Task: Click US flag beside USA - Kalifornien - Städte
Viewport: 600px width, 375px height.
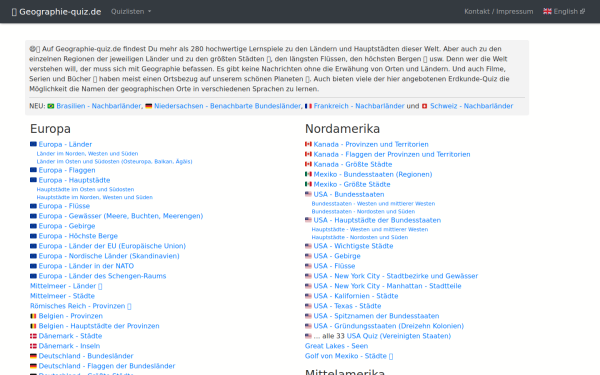Action: (308, 296)
